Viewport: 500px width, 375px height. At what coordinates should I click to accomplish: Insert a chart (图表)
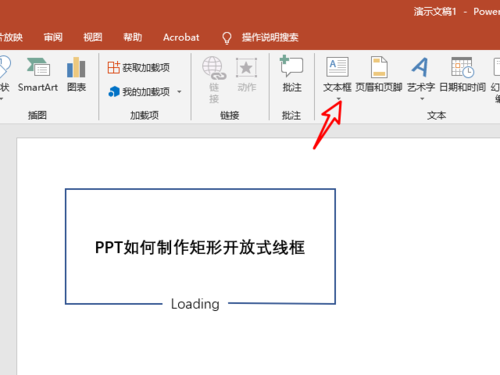[76, 75]
